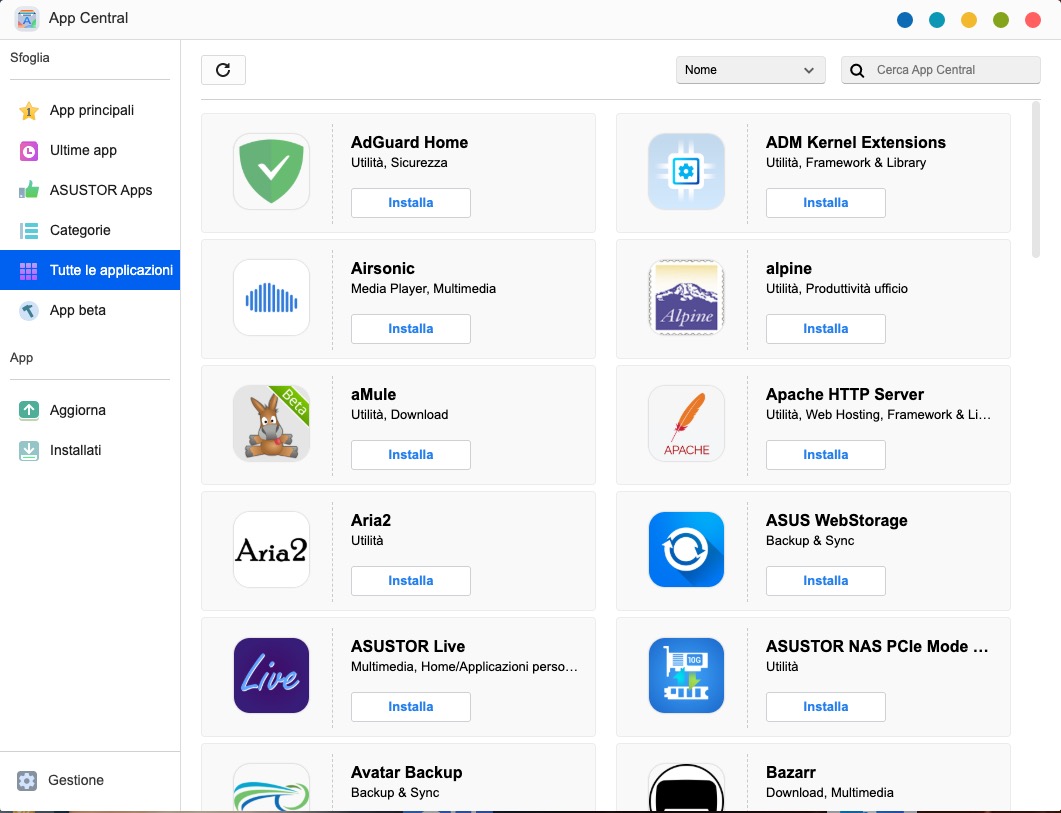This screenshot has width=1061, height=813.
Task: Click the Airsonic app title
Action: tap(382, 268)
